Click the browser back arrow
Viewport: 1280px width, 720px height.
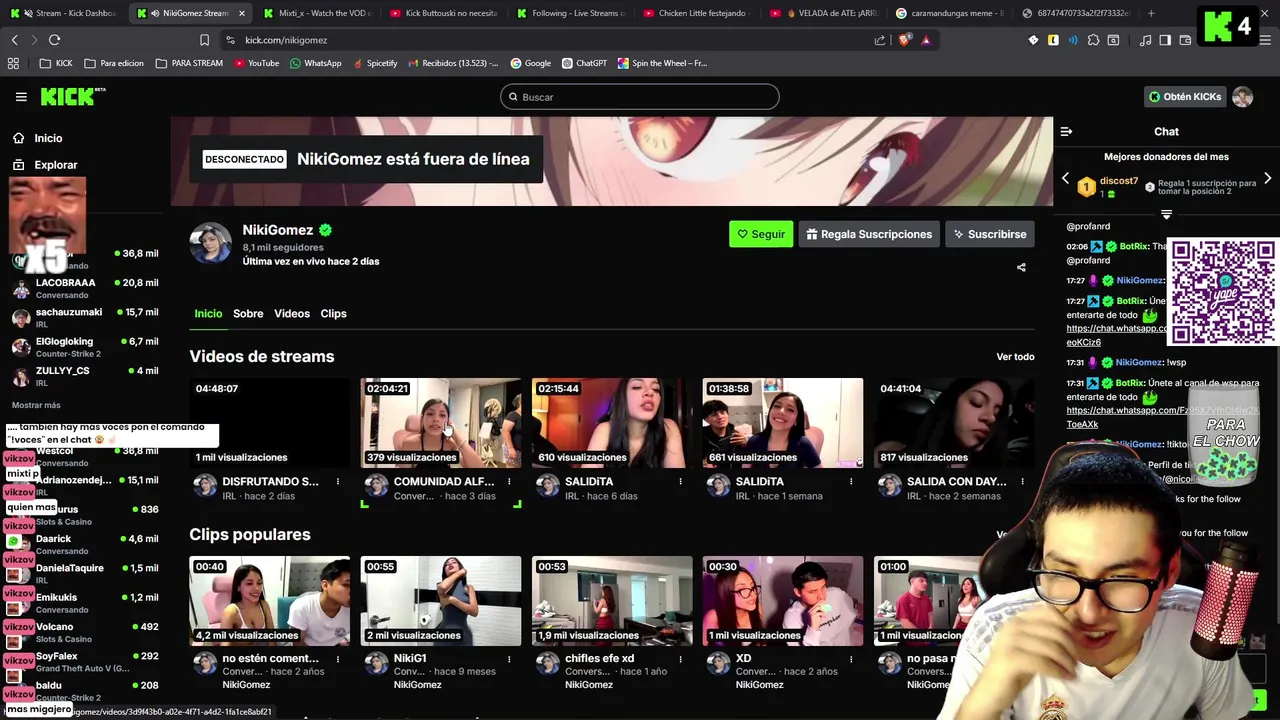point(14,40)
